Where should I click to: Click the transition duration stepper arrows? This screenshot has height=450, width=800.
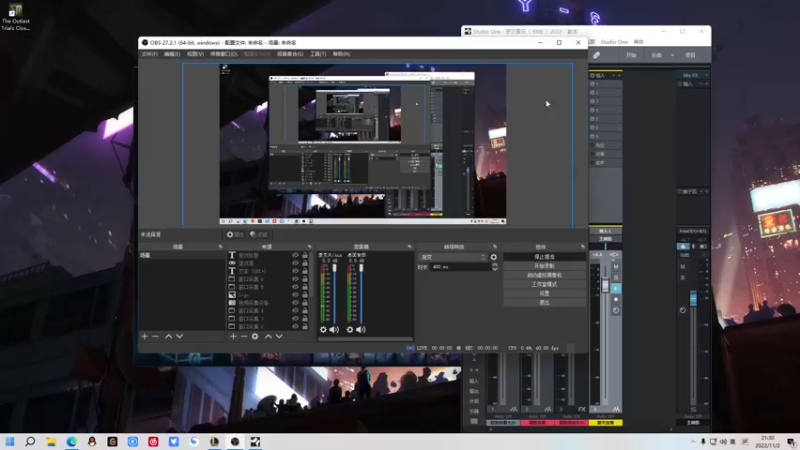tap(494, 267)
